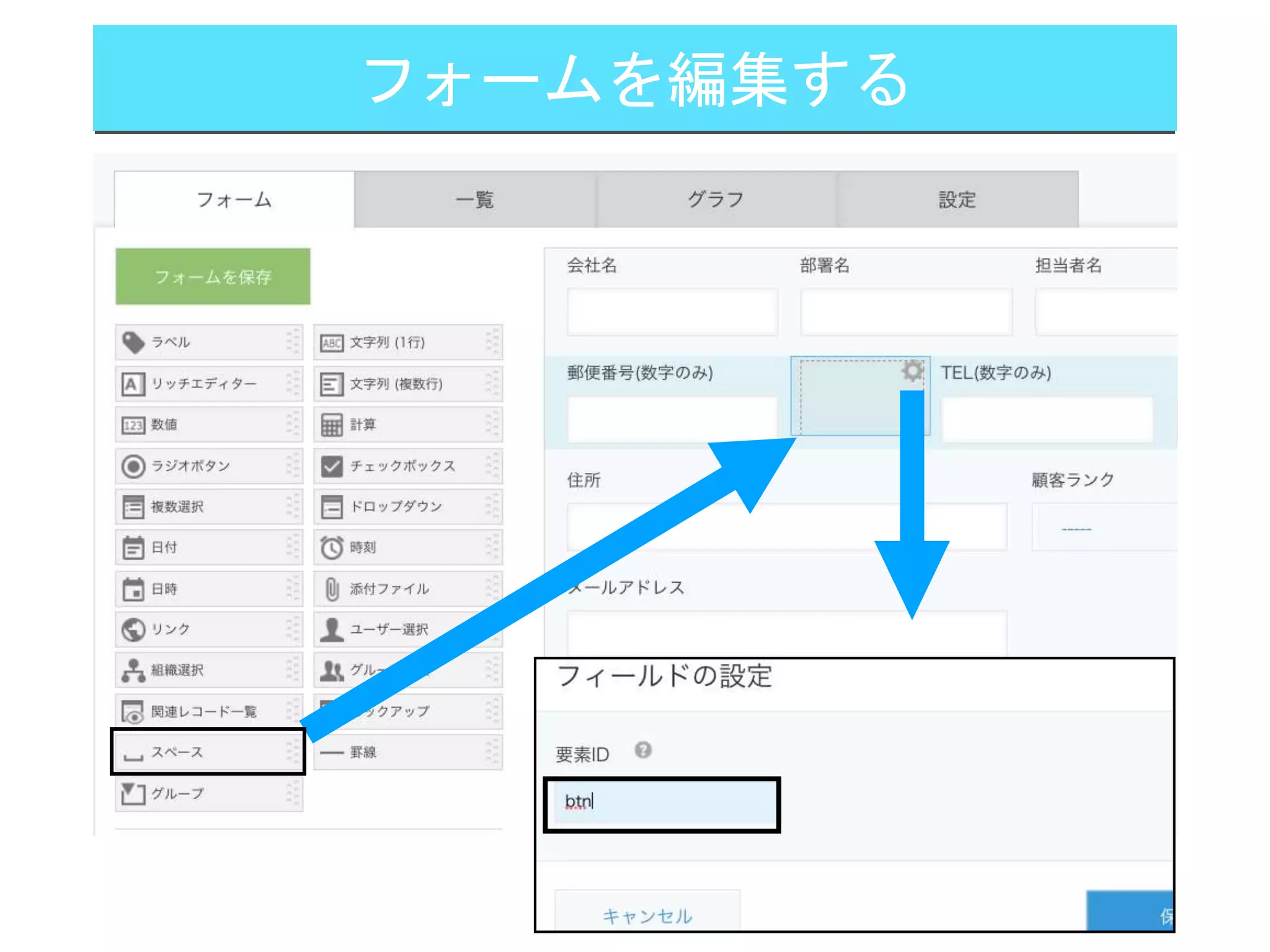Select the 時刻 clock icon
The height and width of the screenshot is (952, 1270).
tap(332, 548)
